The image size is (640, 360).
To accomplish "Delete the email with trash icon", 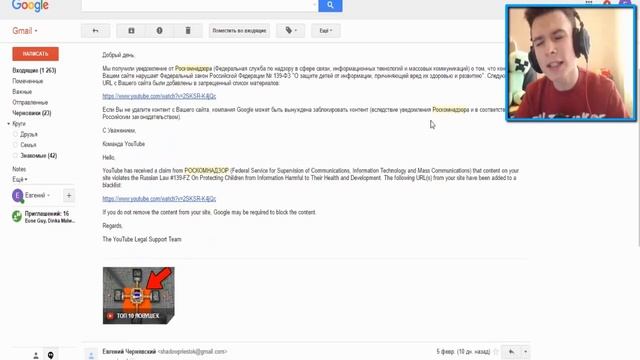I will (x=188, y=31).
